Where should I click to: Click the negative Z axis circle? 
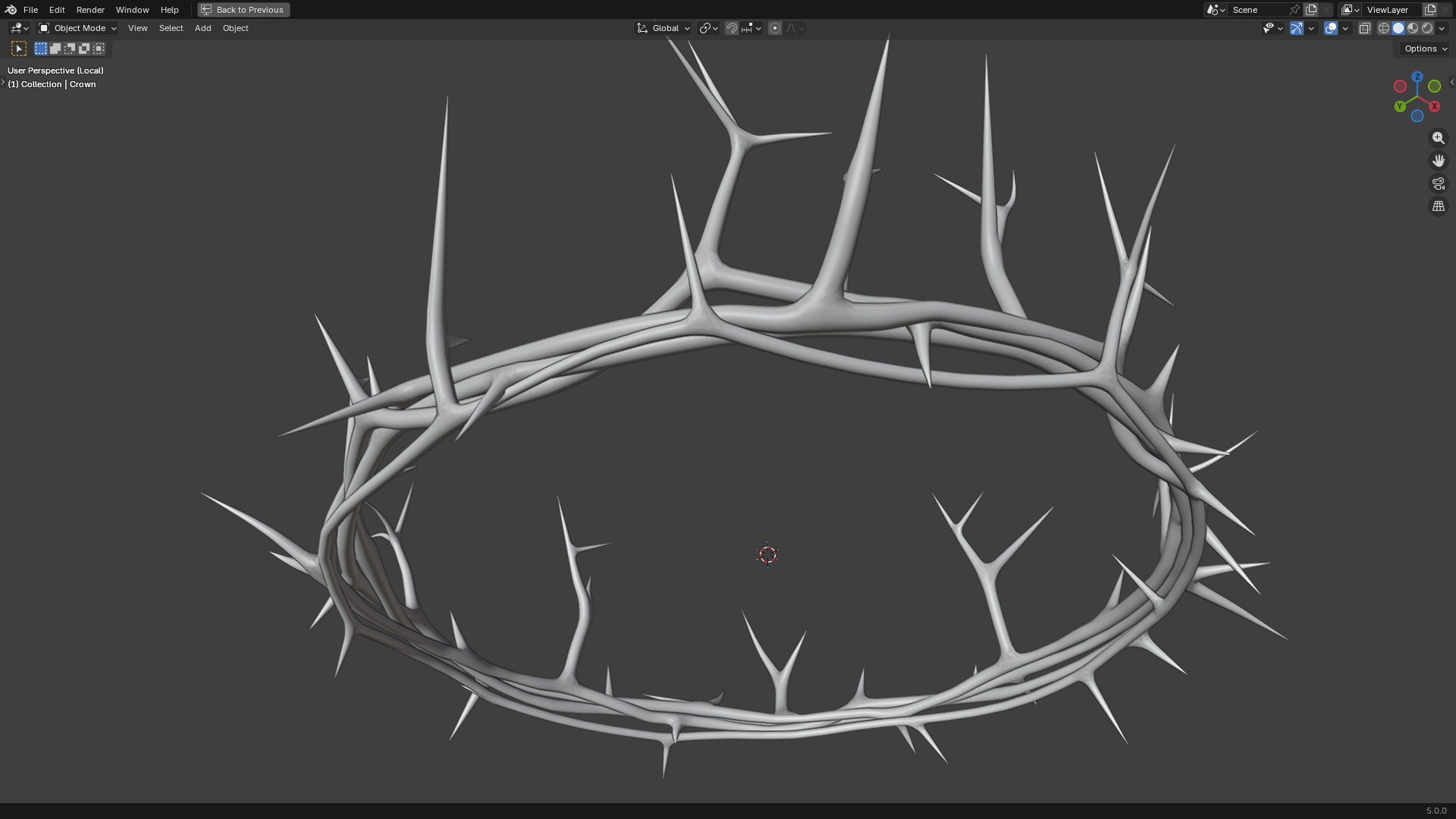coord(1417,116)
